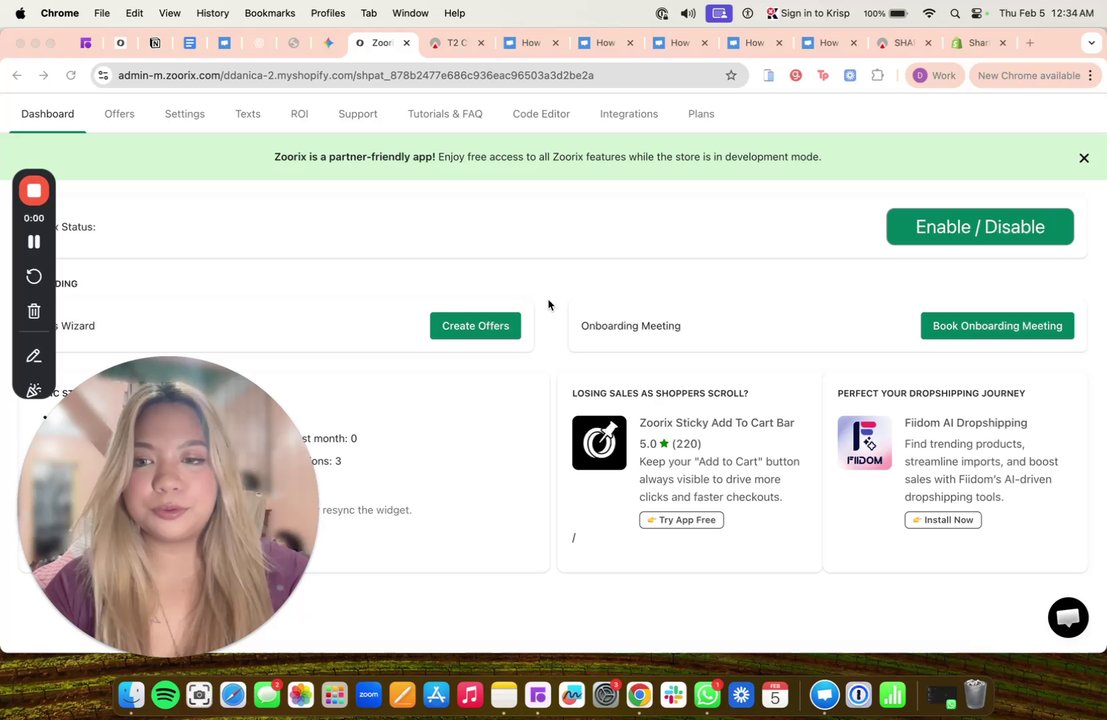Reload the current page
Image resolution: width=1107 pixels, height=720 pixels.
[71, 76]
